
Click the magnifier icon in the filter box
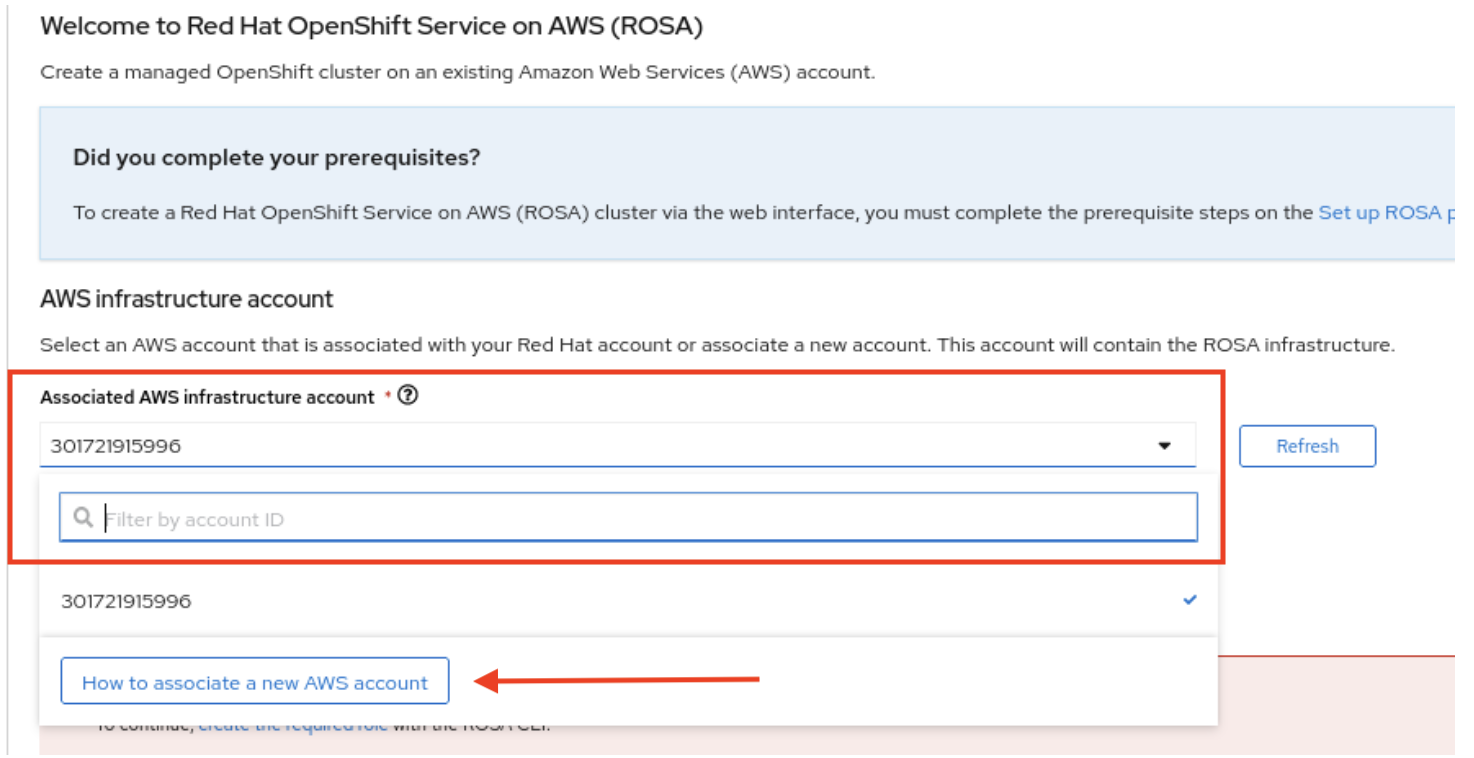click(x=83, y=517)
